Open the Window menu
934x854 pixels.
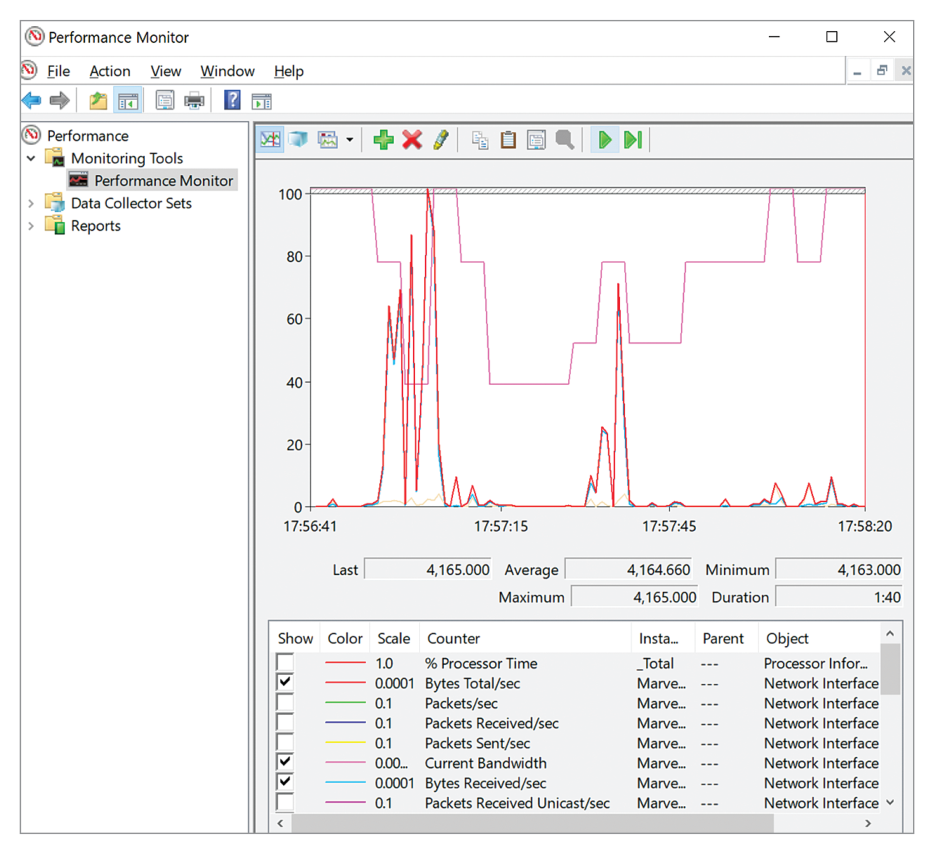point(228,71)
